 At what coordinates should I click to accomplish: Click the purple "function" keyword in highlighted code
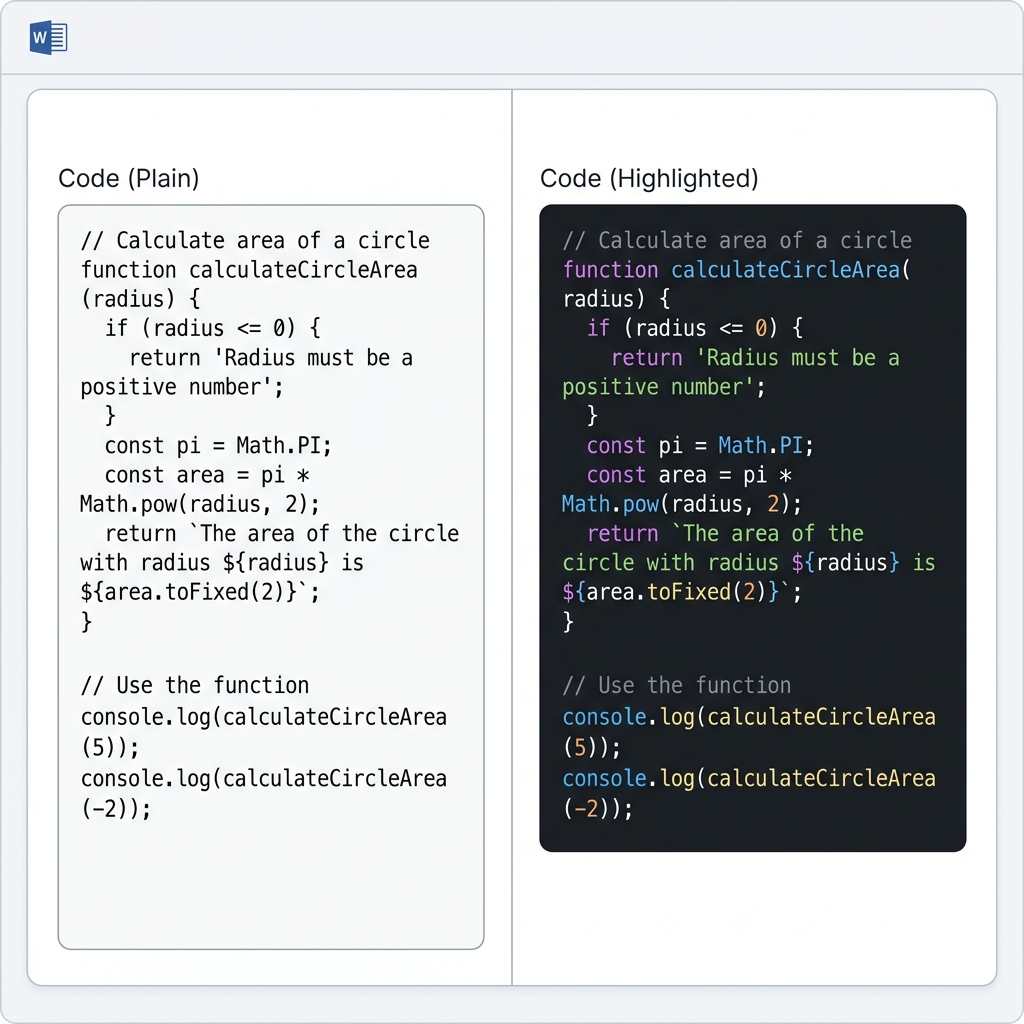[x=610, y=270]
